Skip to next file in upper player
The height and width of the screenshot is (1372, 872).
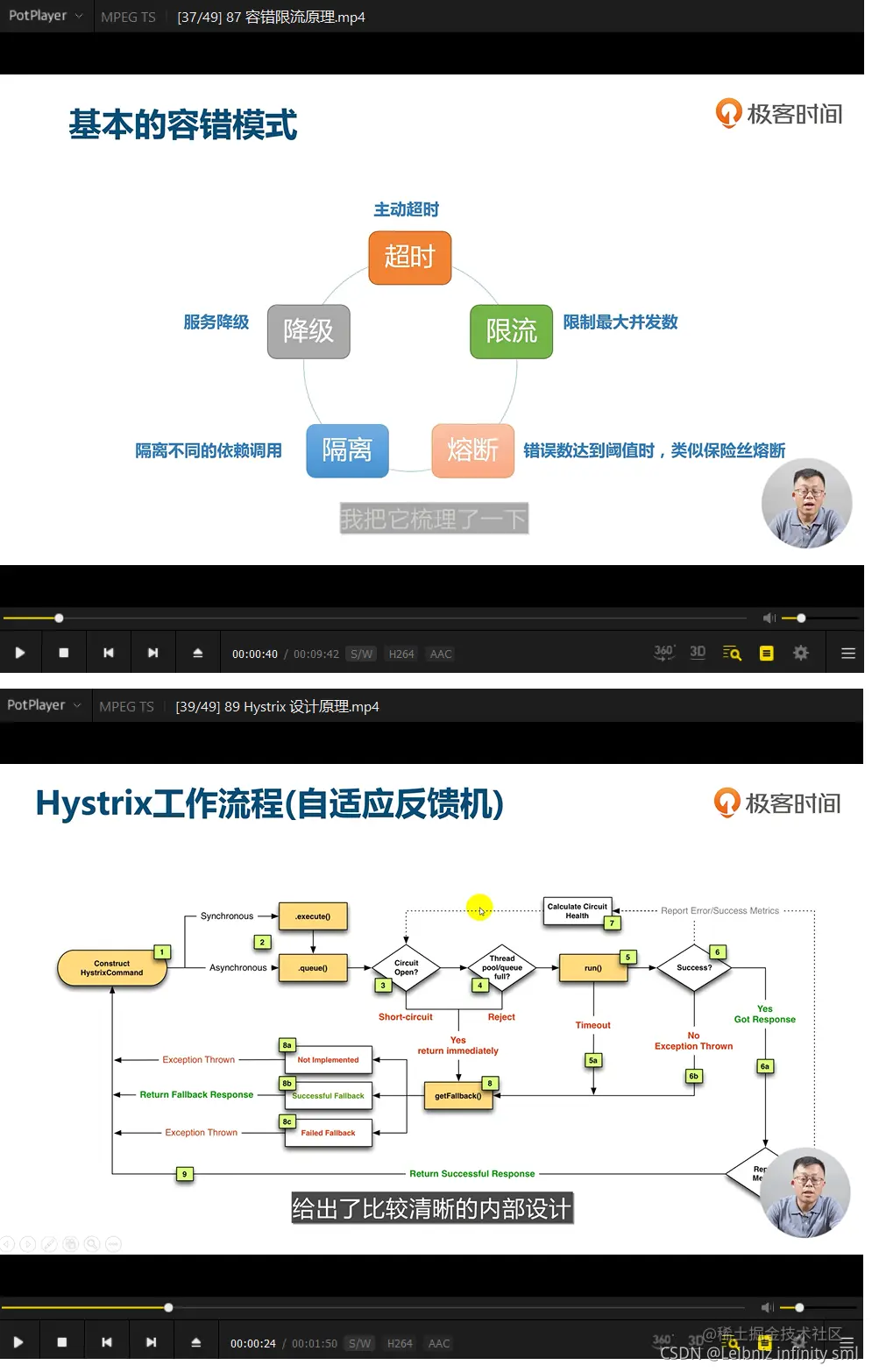pos(152,653)
